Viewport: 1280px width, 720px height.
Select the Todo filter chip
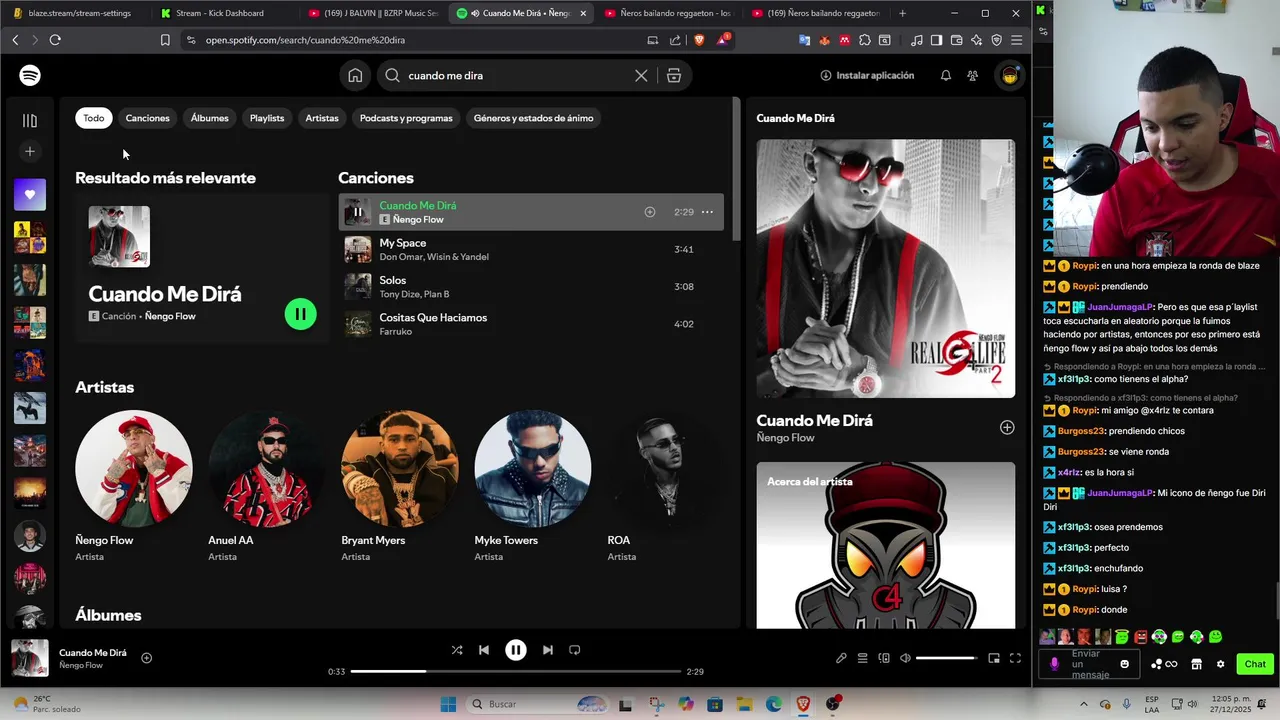click(x=94, y=118)
